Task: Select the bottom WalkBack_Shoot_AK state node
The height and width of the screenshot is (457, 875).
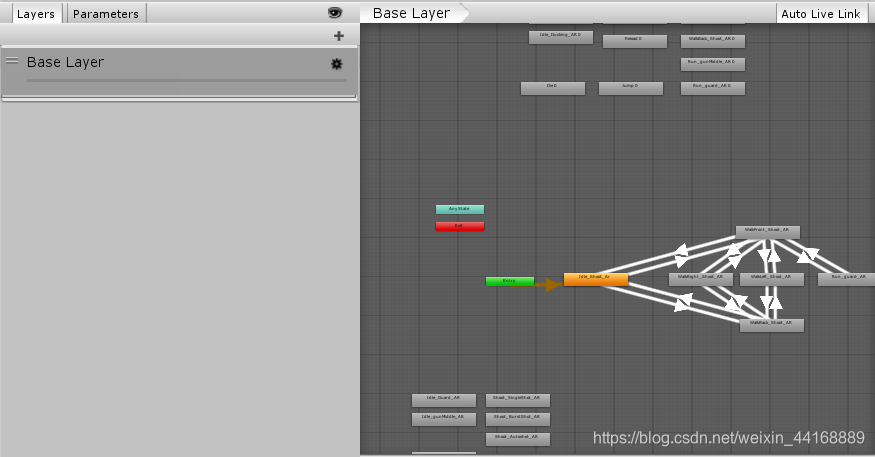Action: pyautogui.click(x=771, y=325)
